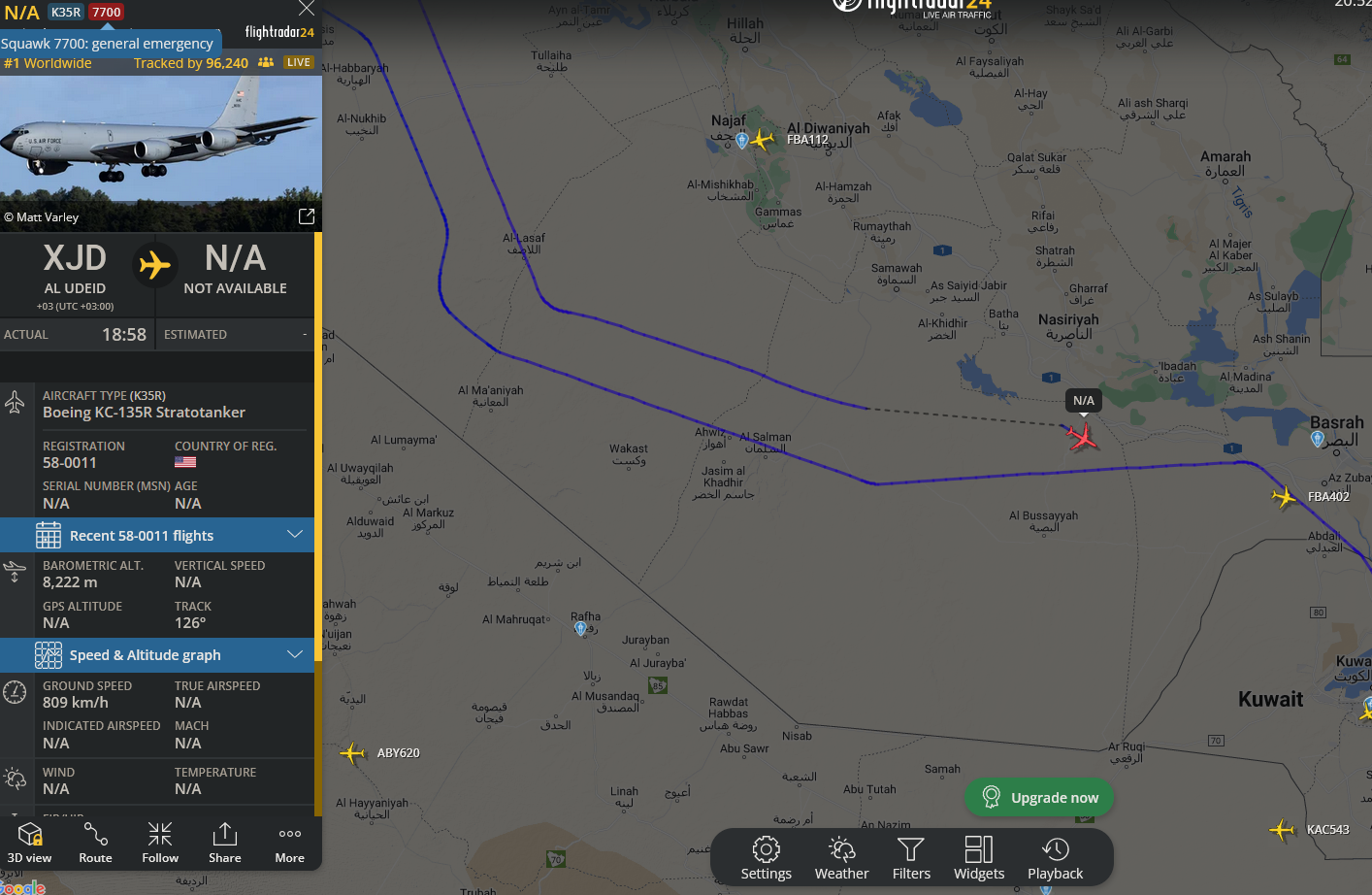Open the Weather layer options
This screenshot has width=1372, height=895.
coord(841,858)
